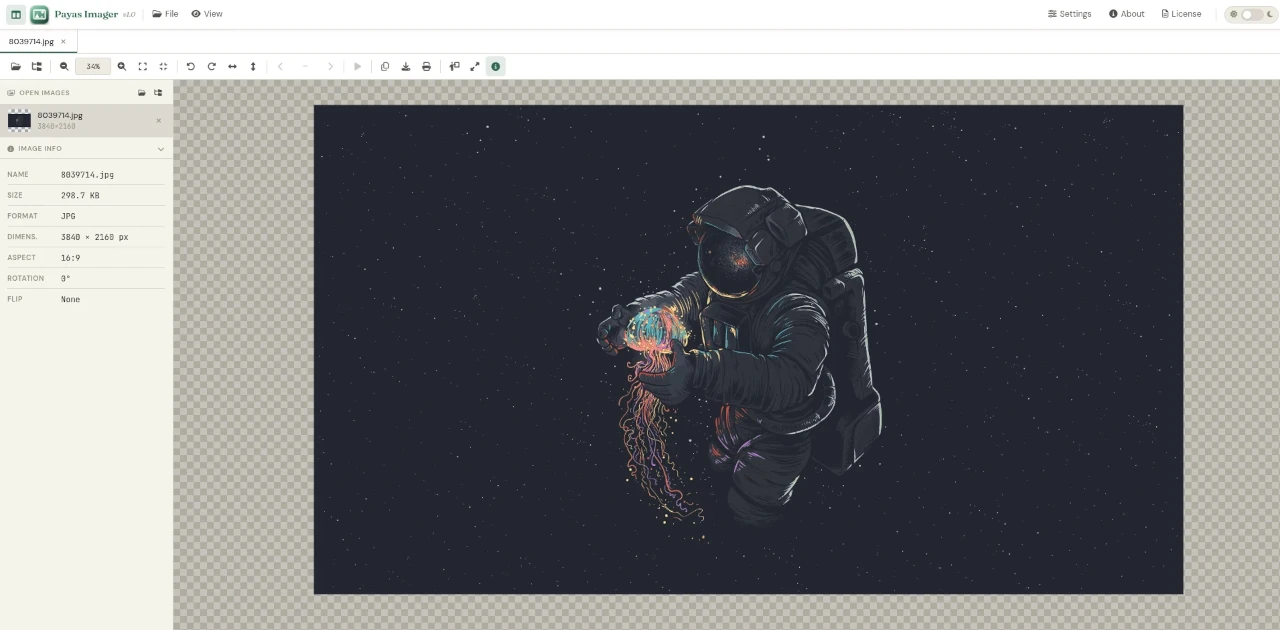Viewport: 1280px width, 630px height.
Task: Toggle the sidebar panel layout button
Action: tap(16, 14)
